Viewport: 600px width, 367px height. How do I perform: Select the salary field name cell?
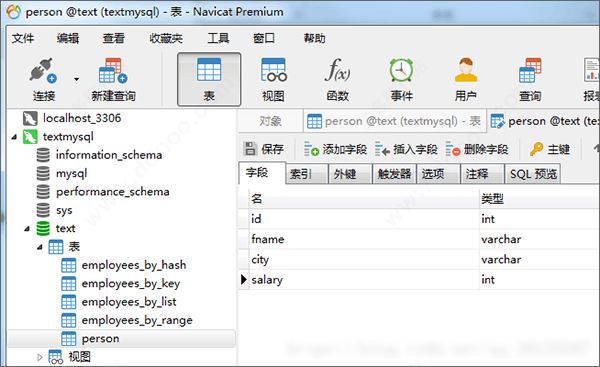tap(364, 280)
